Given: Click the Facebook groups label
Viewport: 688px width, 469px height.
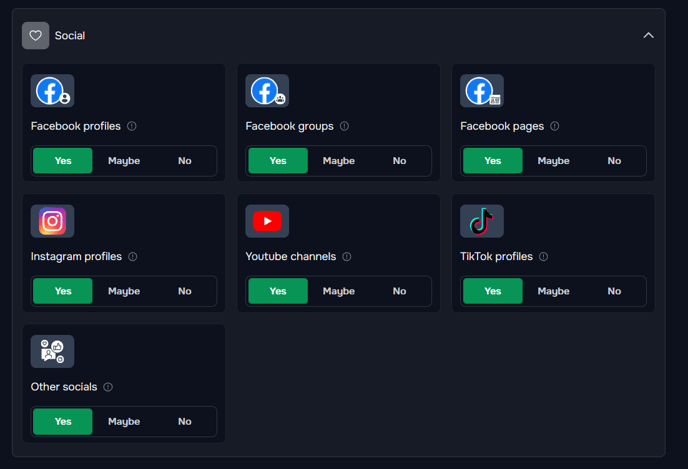Looking at the screenshot, I should click(x=290, y=126).
